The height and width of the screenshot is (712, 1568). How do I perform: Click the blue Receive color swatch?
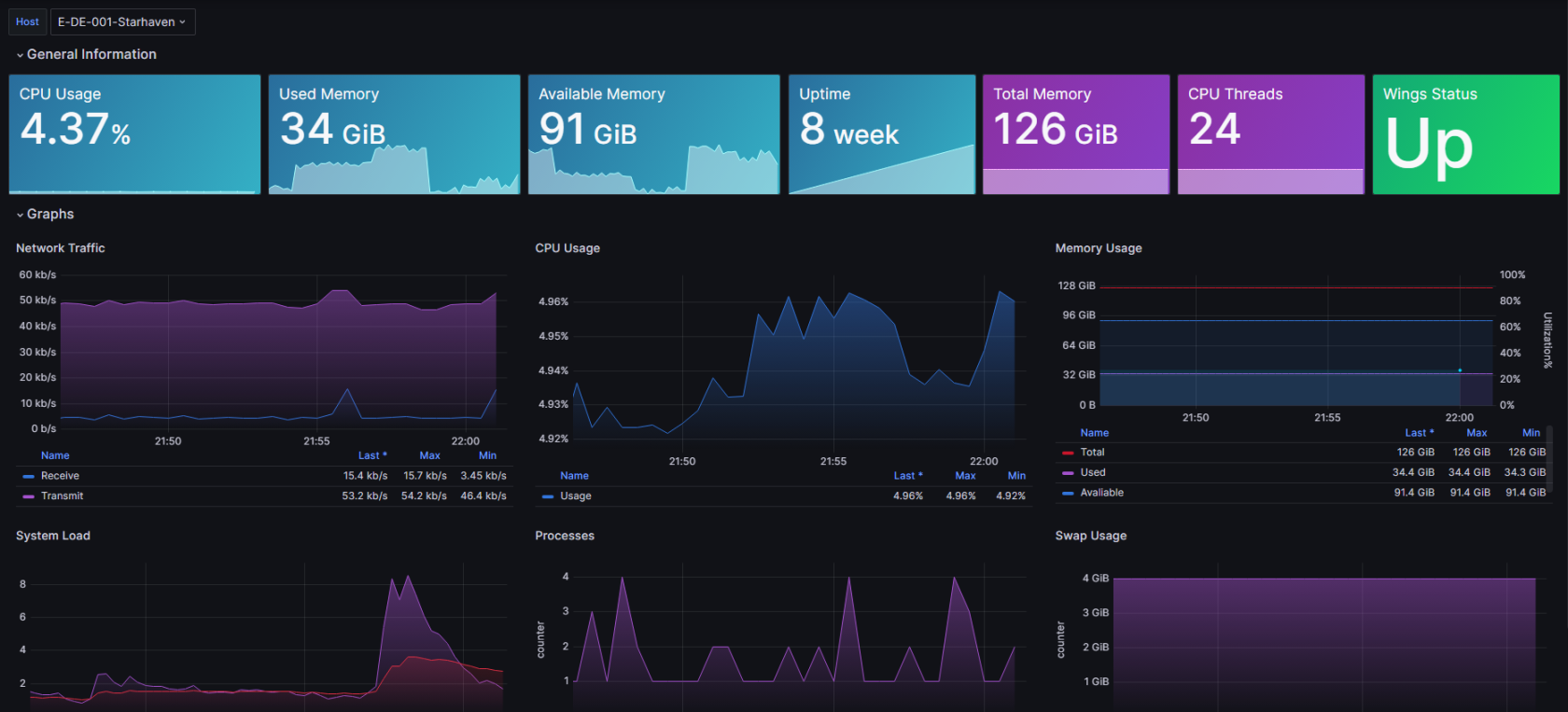point(28,477)
